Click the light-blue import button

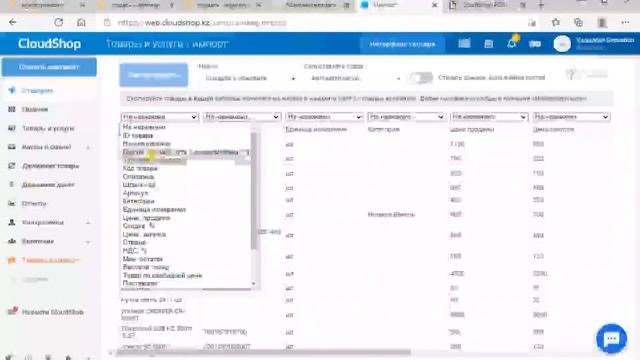tap(153, 75)
